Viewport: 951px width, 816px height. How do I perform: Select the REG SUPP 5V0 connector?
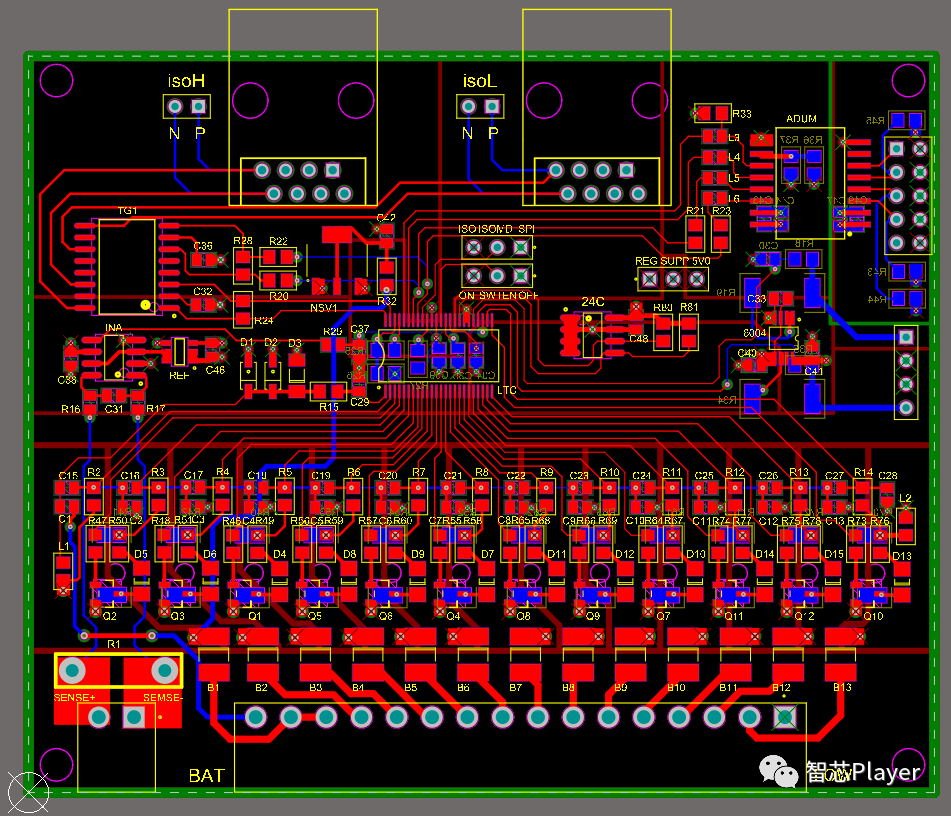[671, 278]
